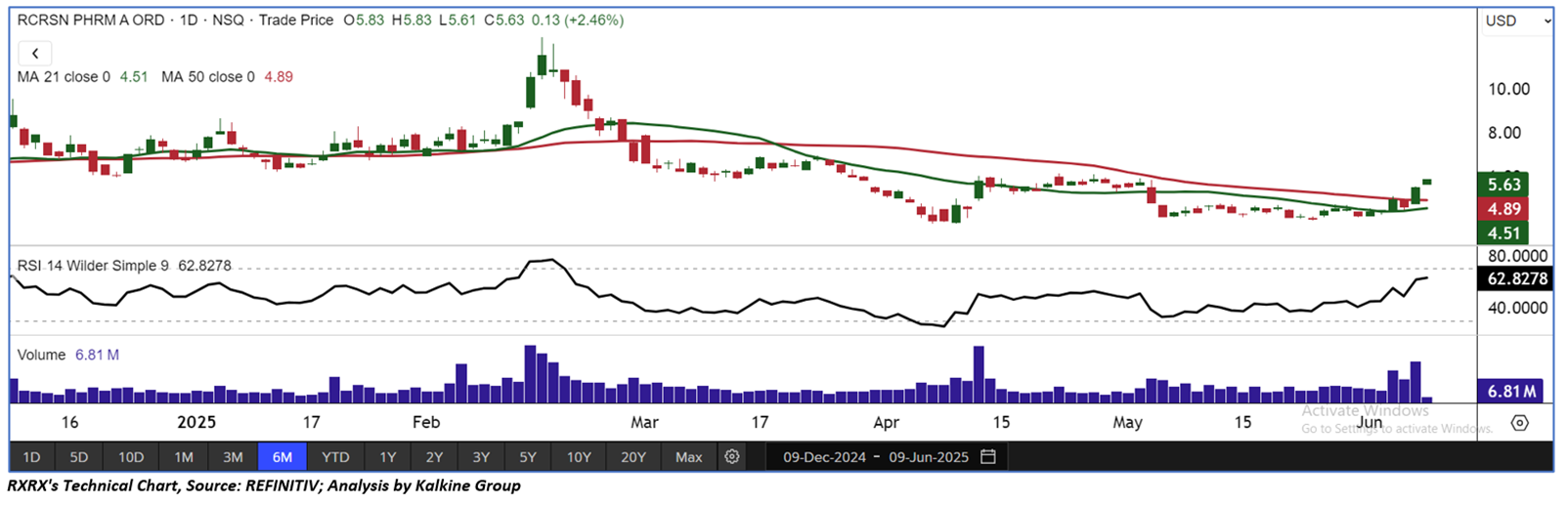Click the 4.51 green price tag
This screenshot has width=1568, height=505.
point(1503,232)
